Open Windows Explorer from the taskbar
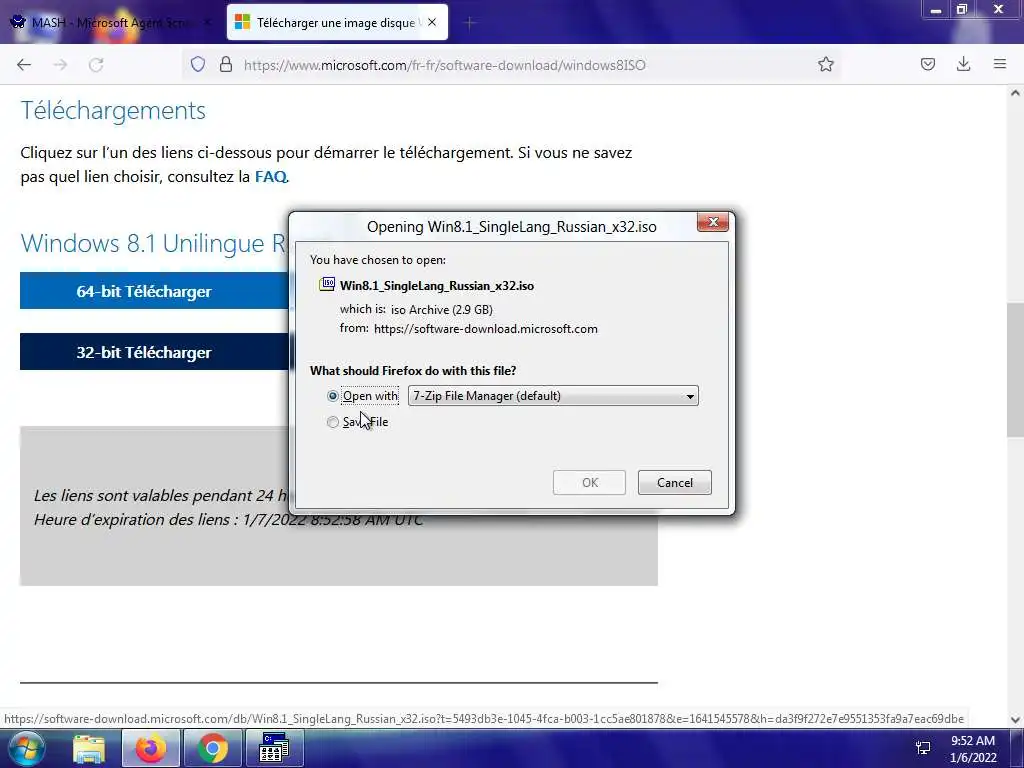 pyautogui.click(x=89, y=748)
